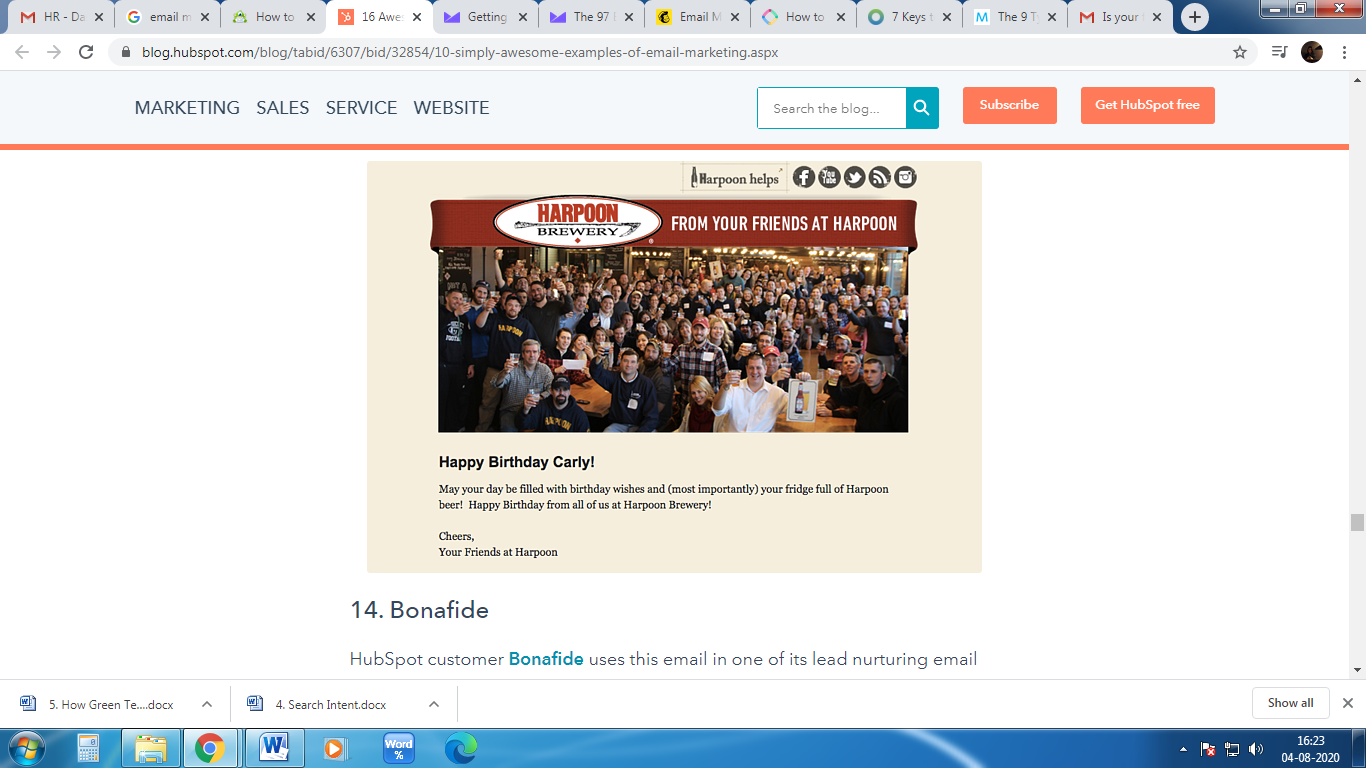1366x768 pixels.
Task: Open the Bonafide hyperlink
Action: [x=546, y=659]
